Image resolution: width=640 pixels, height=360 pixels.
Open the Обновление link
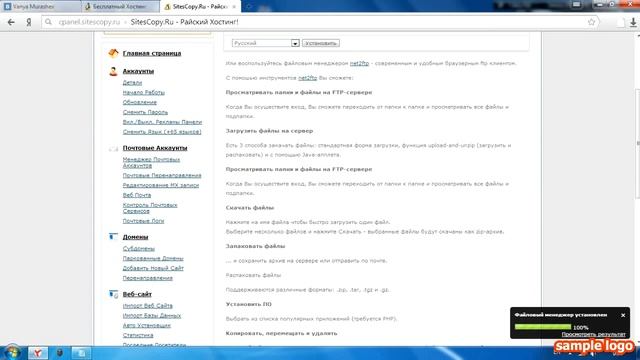tap(140, 102)
